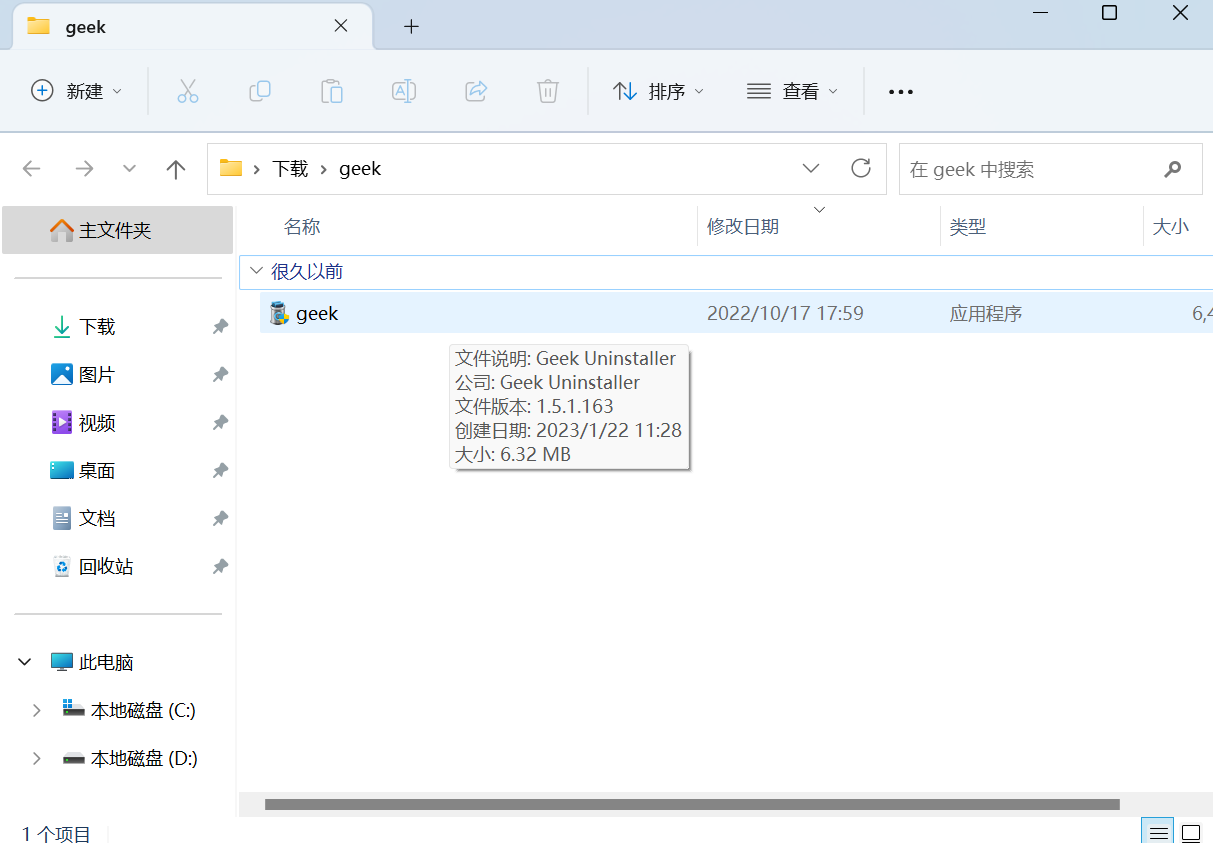The height and width of the screenshot is (843, 1213).
Task: Open recent locations dropdown arrow
Action: [129, 169]
